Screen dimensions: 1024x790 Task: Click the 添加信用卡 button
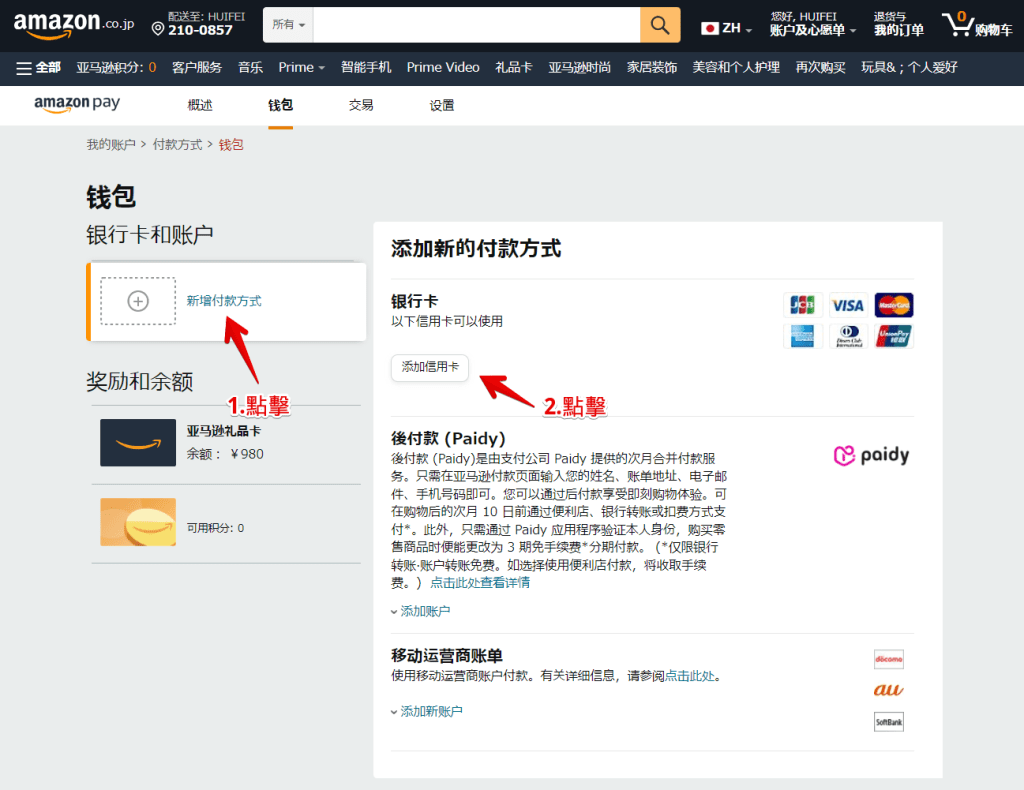click(x=430, y=367)
